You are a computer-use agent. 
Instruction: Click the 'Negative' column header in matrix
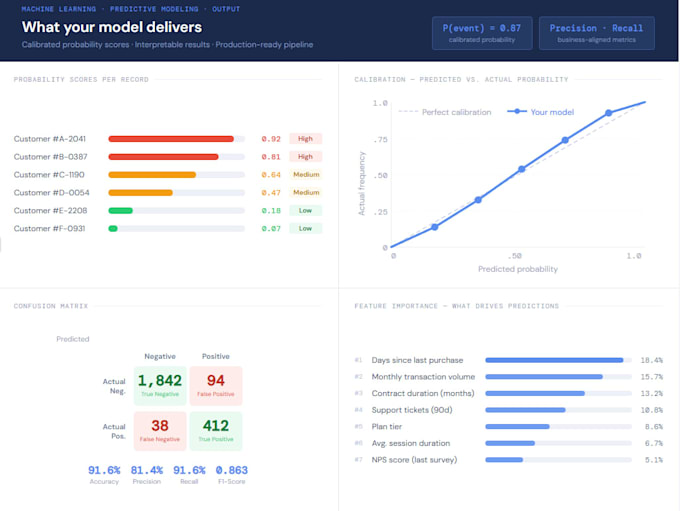pyautogui.click(x=160, y=357)
